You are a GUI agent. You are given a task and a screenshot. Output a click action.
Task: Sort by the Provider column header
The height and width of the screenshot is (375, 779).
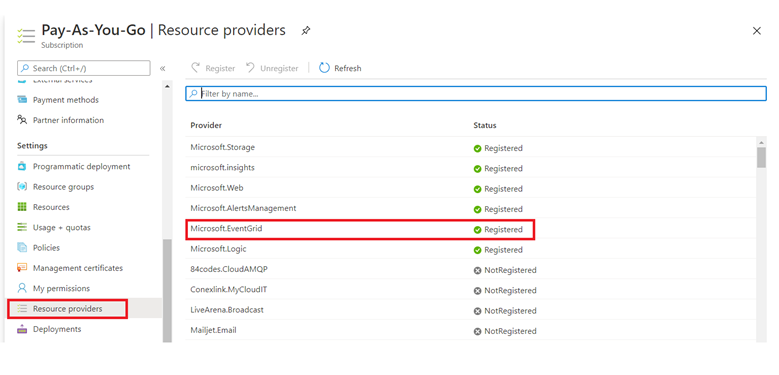coord(206,125)
